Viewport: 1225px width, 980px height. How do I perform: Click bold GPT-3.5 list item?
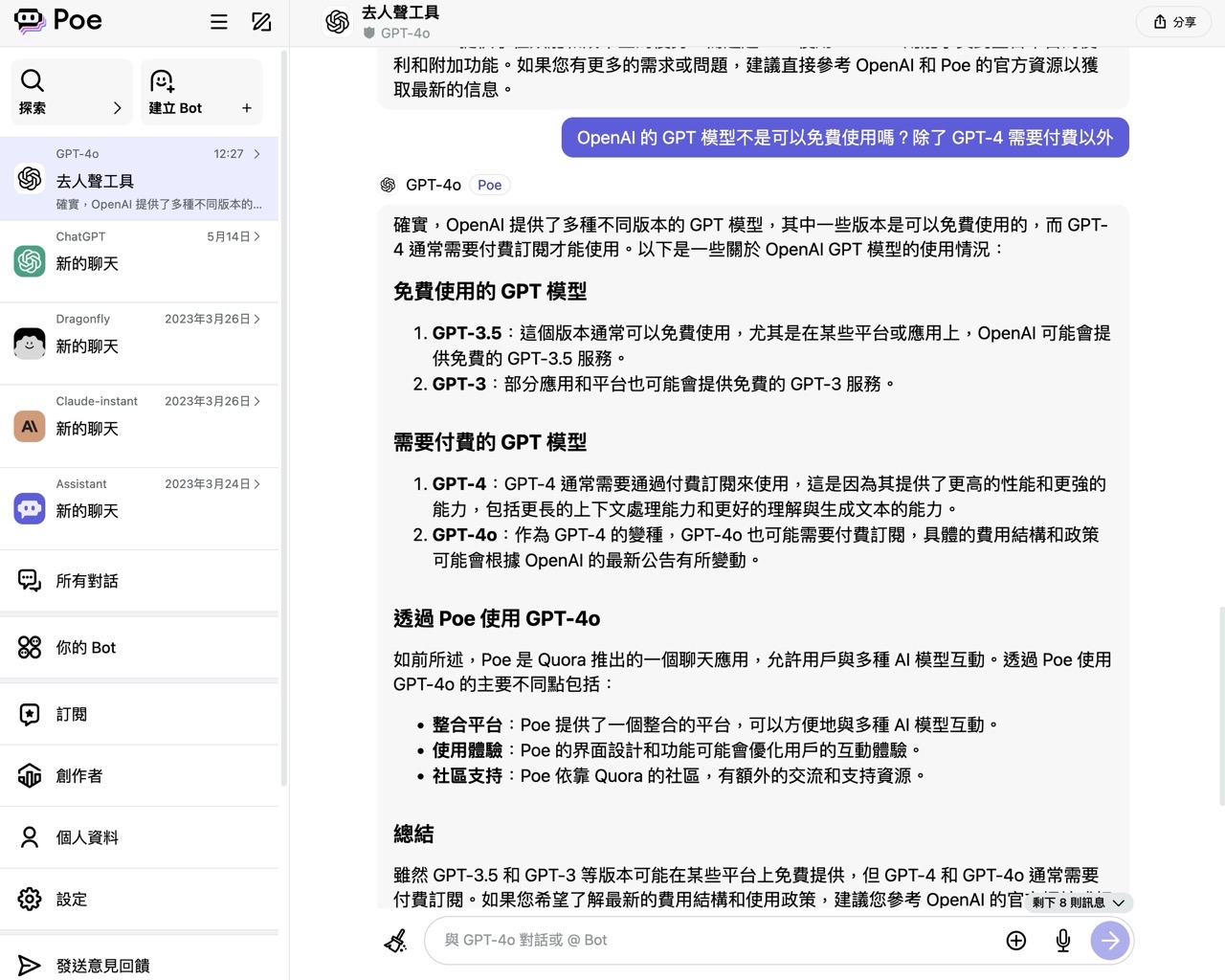coord(467,333)
